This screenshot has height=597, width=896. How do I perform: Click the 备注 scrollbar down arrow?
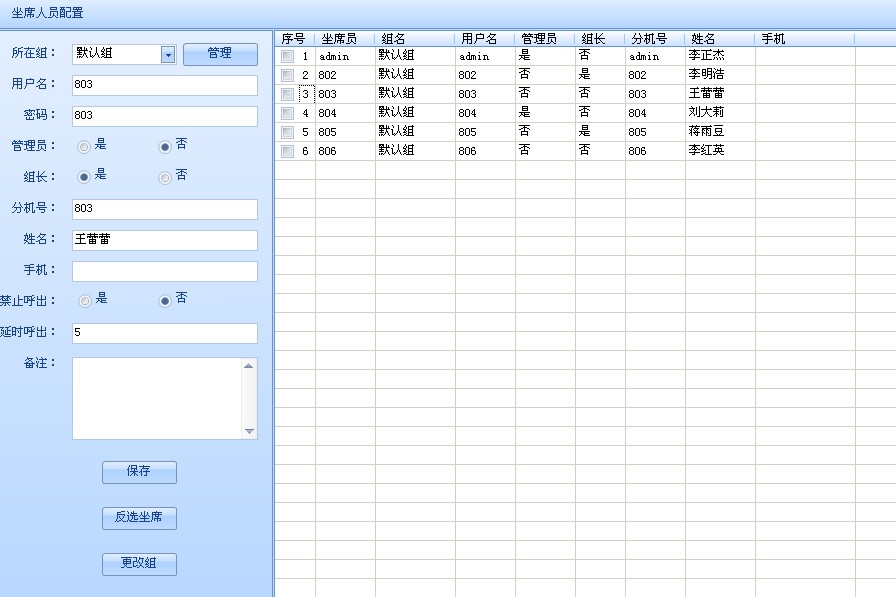click(x=249, y=431)
